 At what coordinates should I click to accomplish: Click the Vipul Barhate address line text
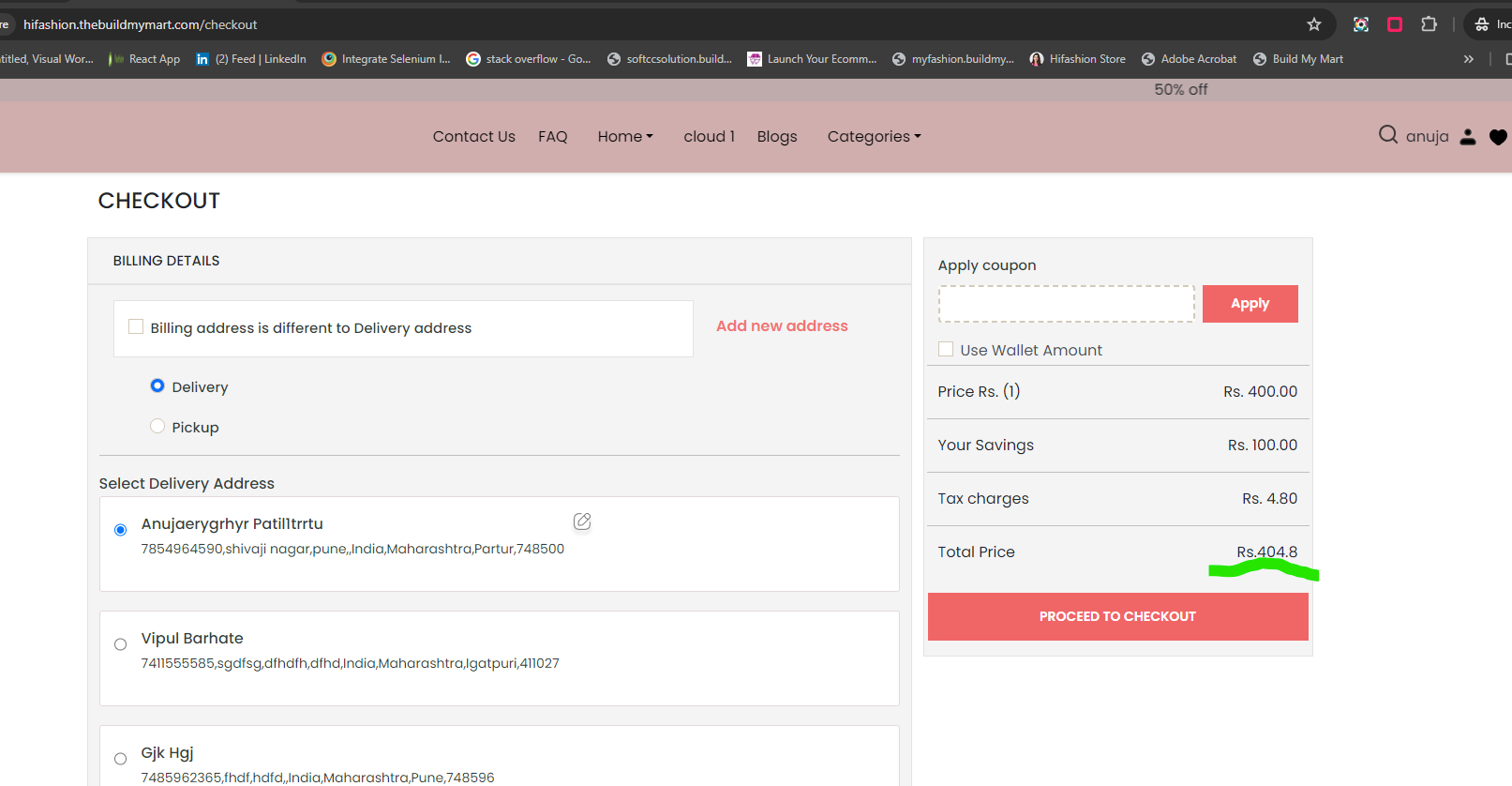click(x=351, y=663)
